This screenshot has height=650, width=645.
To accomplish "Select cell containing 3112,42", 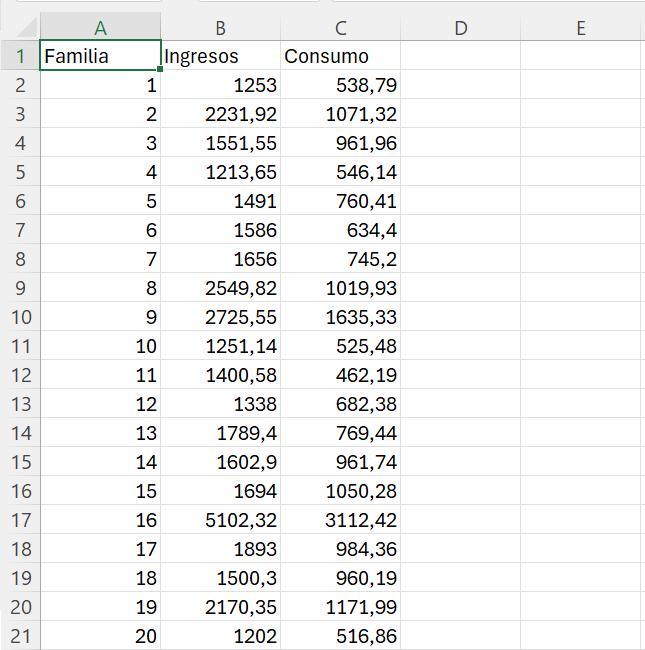I will (x=340, y=520).
